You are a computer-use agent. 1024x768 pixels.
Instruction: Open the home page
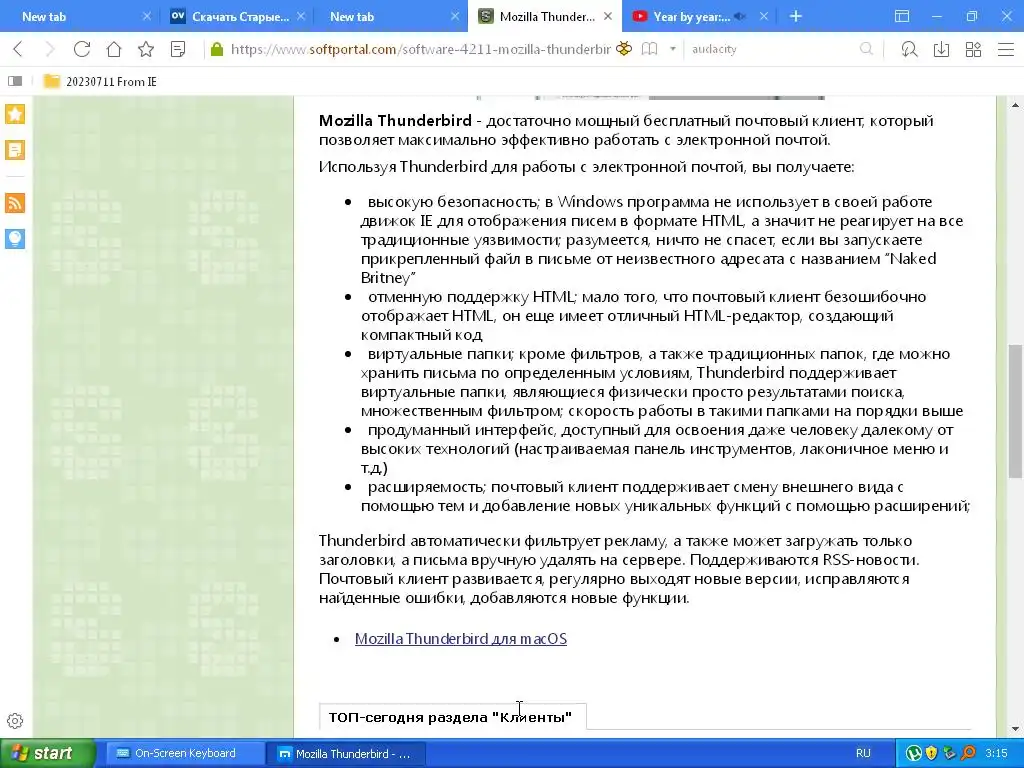pos(114,49)
